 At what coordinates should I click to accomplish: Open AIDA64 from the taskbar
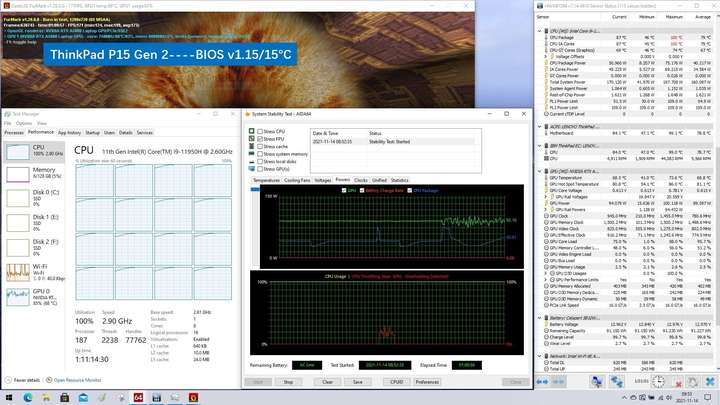[x=138, y=397]
